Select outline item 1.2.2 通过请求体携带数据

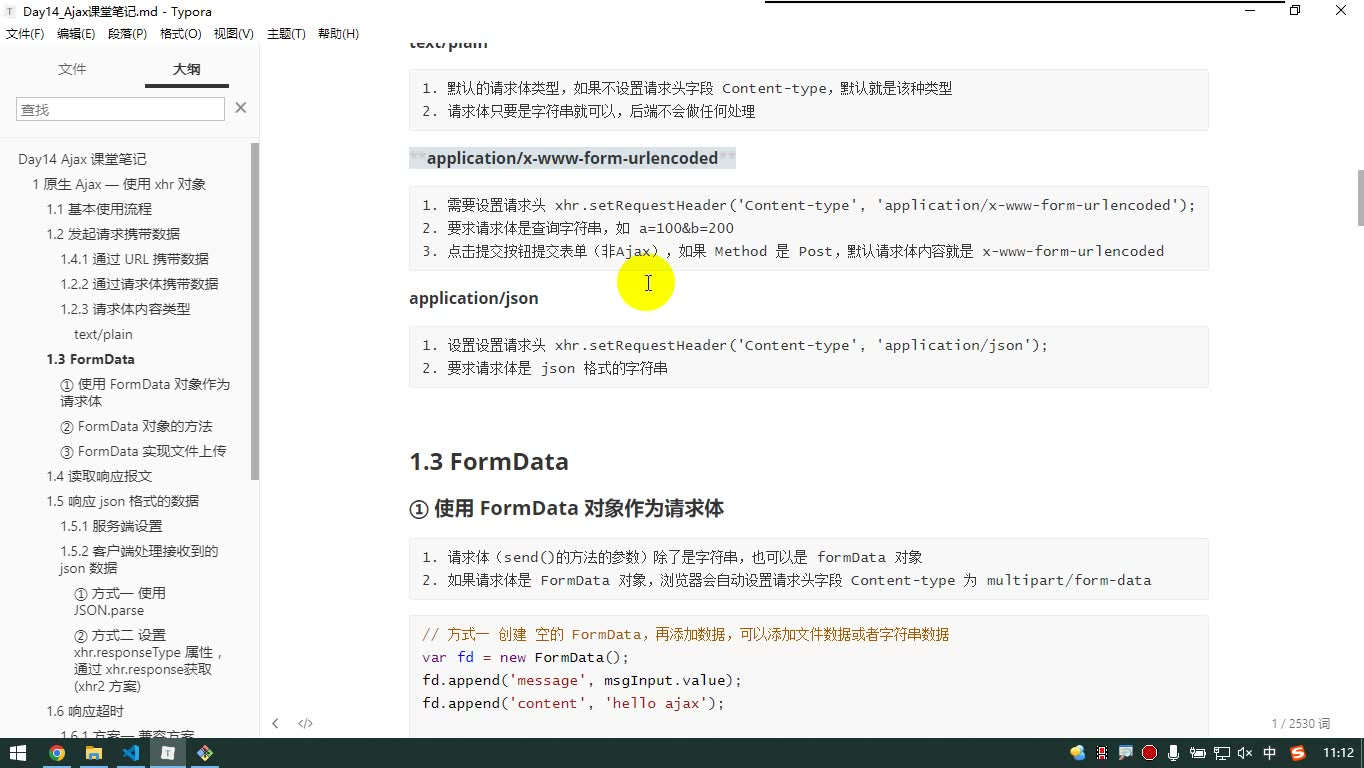[139, 284]
